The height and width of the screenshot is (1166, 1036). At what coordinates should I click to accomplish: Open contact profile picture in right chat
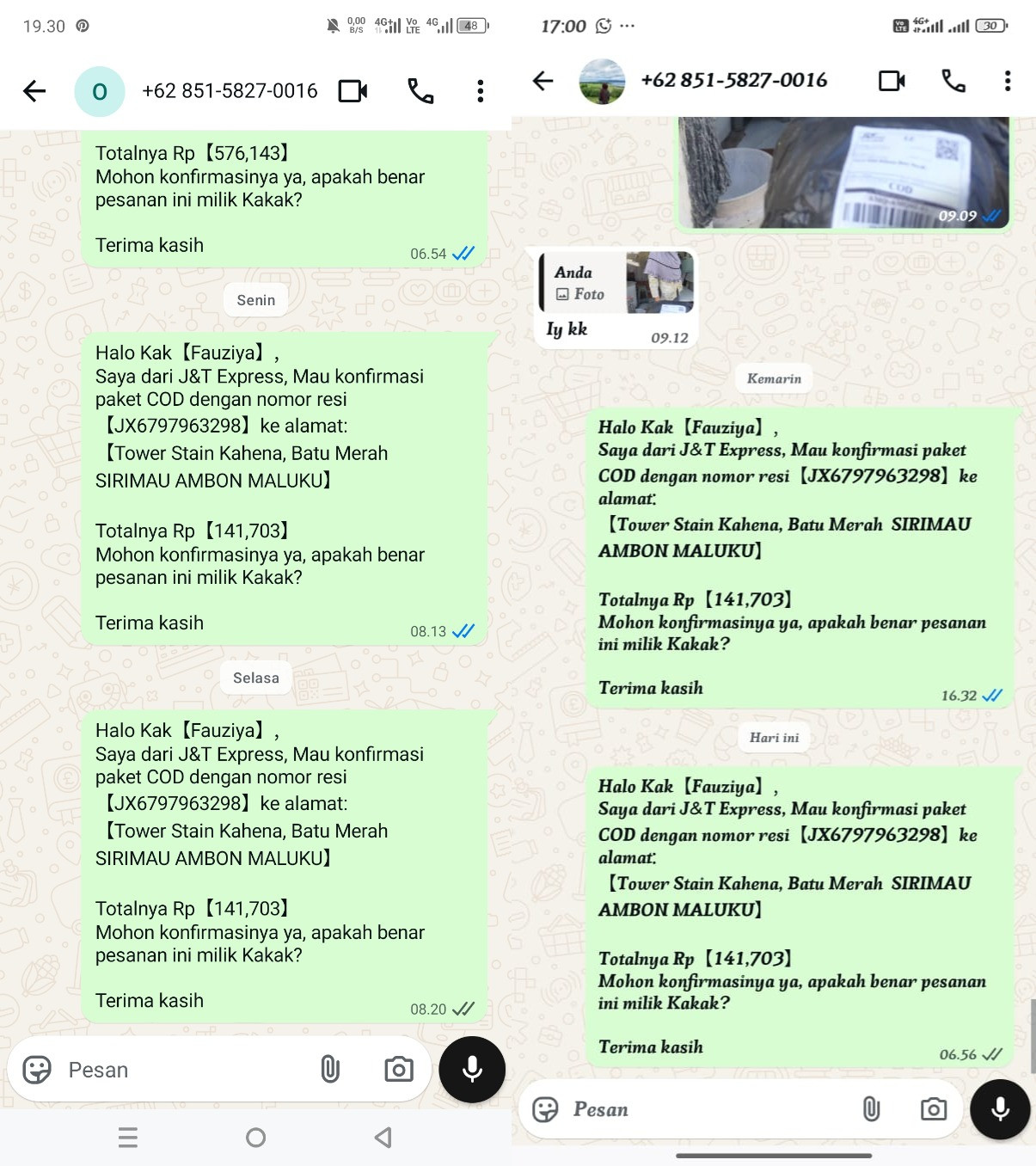602,81
